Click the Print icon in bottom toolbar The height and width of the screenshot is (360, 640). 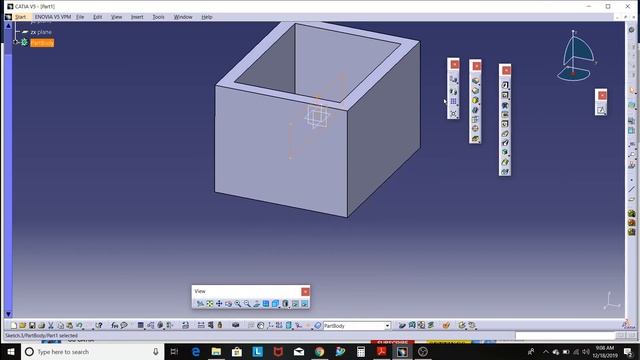(x=41, y=325)
